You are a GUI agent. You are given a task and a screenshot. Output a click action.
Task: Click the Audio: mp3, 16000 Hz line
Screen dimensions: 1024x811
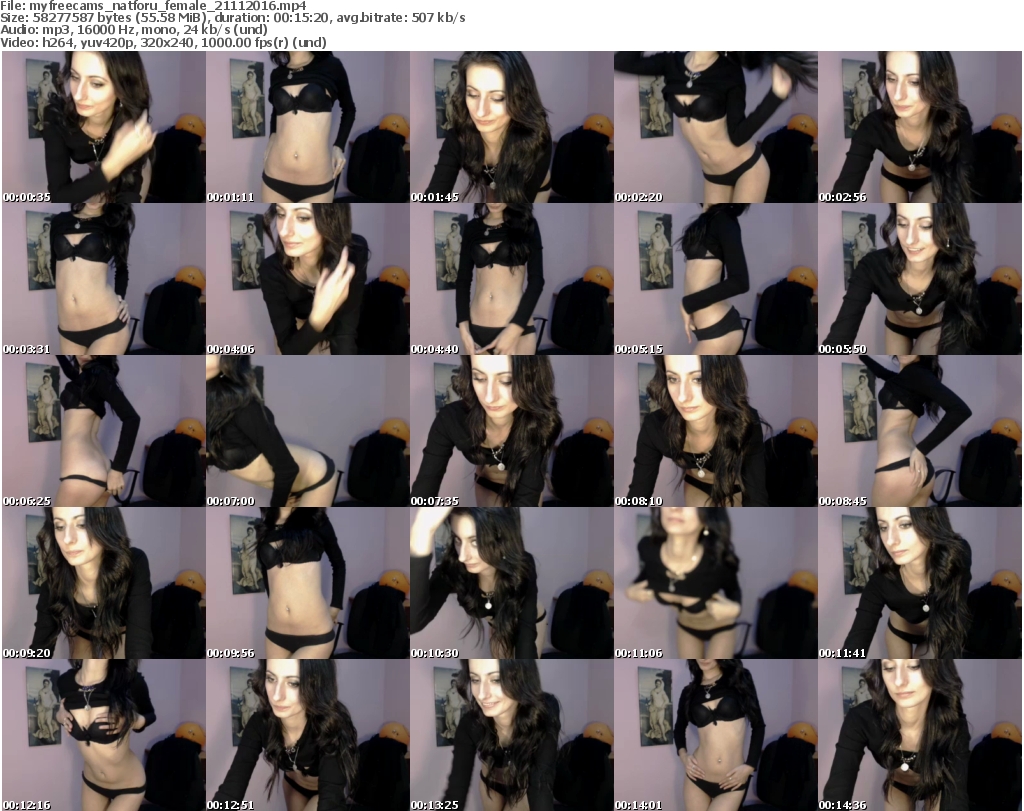[x=134, y=30]
